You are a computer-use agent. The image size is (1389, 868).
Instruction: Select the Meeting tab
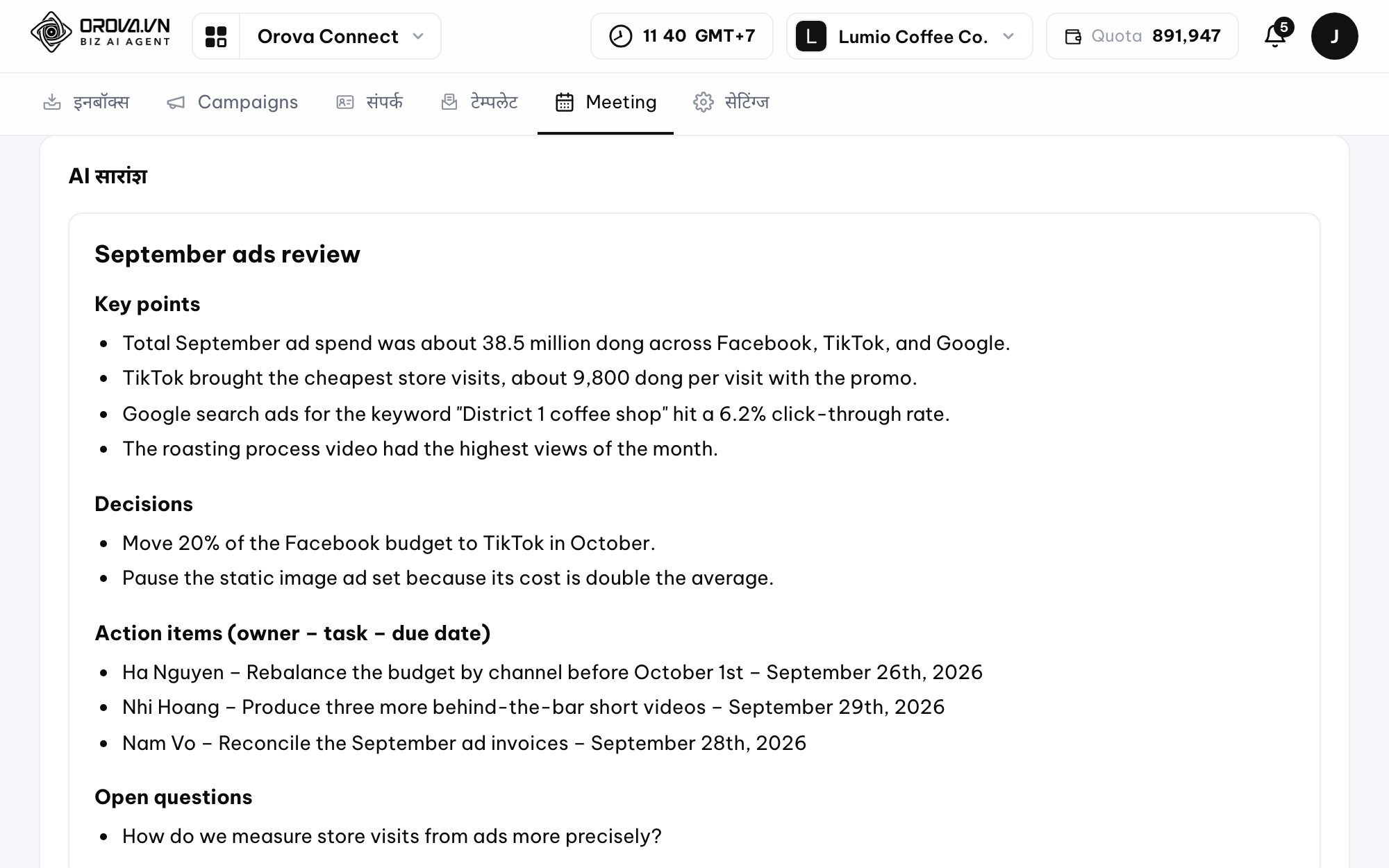pyautogui.click(x=606, y=102)
